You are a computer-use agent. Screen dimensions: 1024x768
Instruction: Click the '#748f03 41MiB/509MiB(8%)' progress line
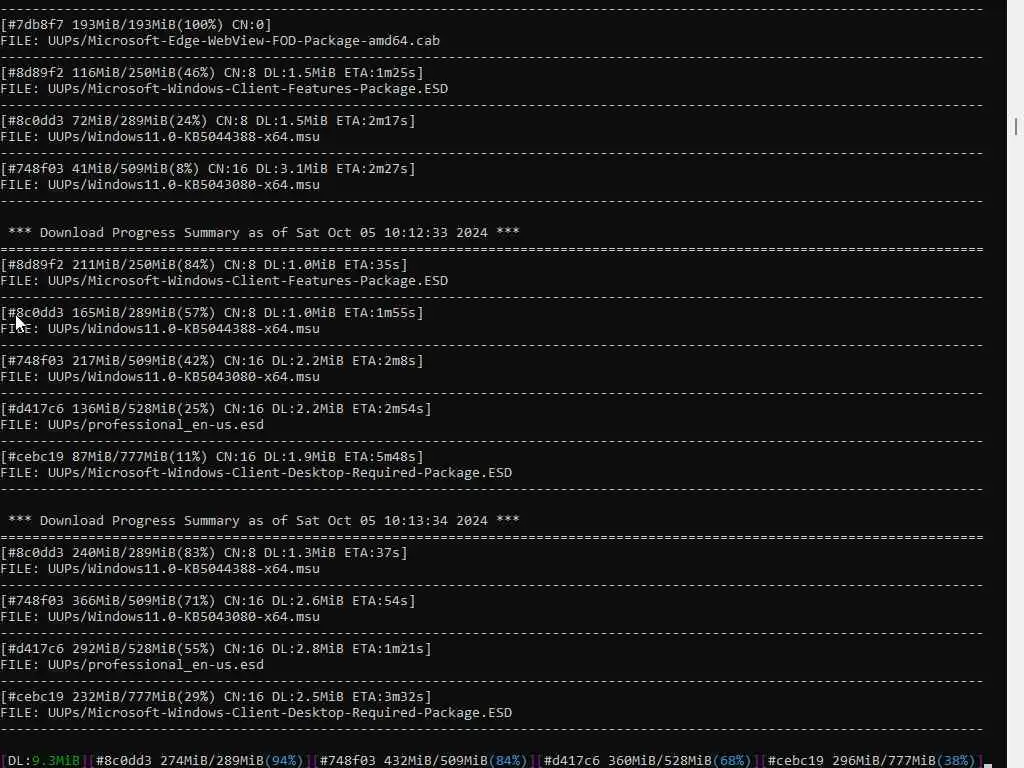[x=208, y=168]
